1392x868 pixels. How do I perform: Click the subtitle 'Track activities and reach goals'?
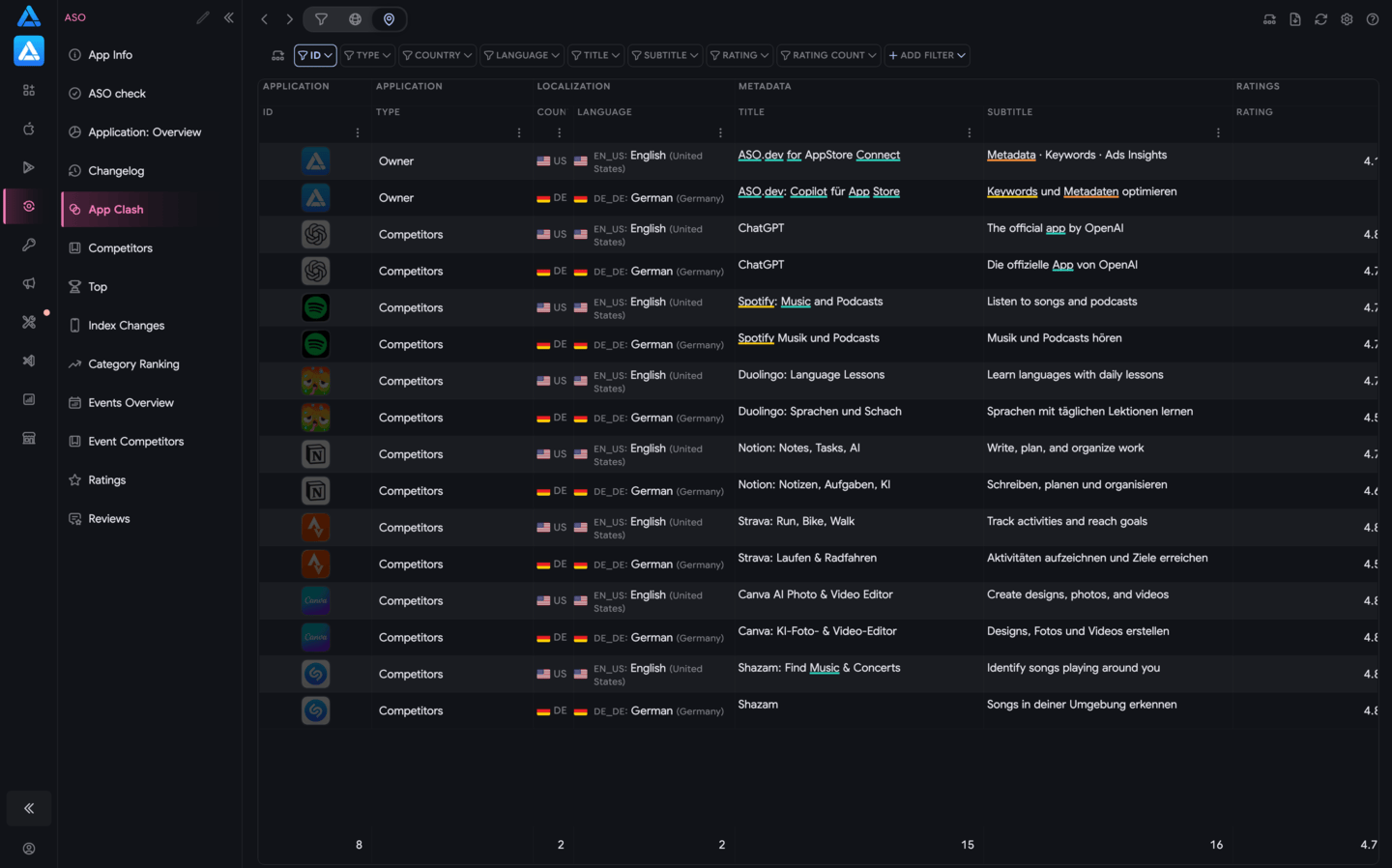pos(1067,522)
